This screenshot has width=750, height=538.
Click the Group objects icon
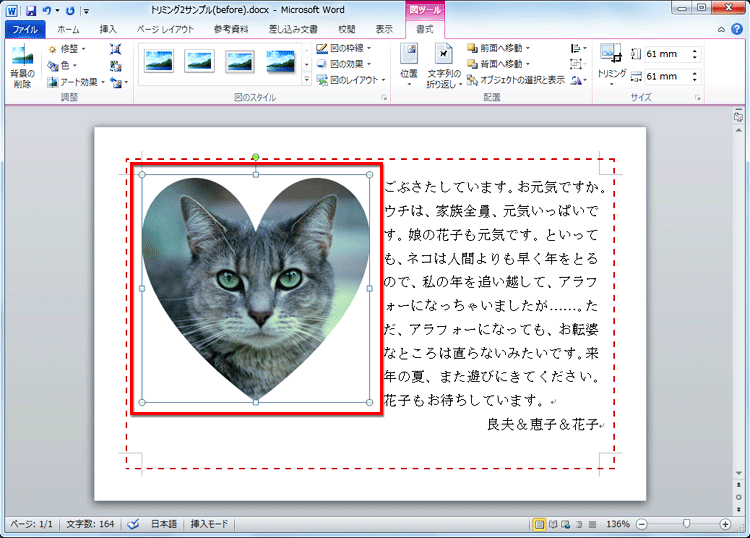click(x=577, y=64)
